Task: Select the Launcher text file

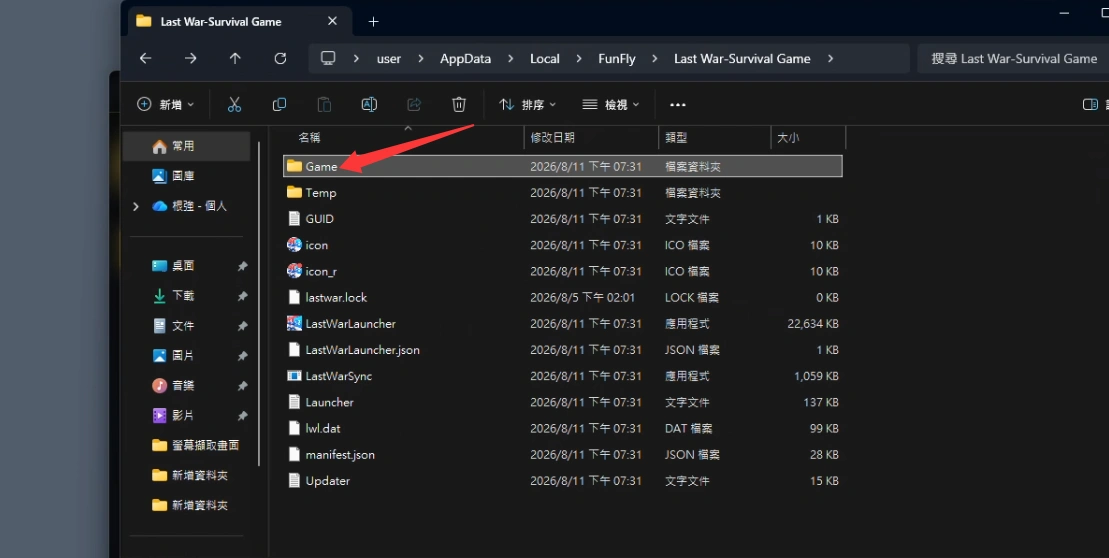Action: pyautogui.click(x=563, y=402)
